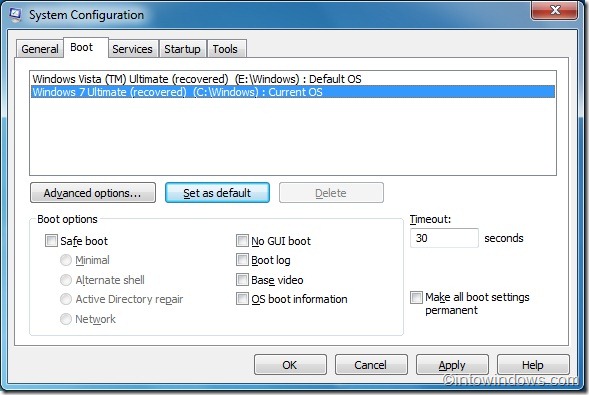Go to the Startup tab

pos(182,49)
